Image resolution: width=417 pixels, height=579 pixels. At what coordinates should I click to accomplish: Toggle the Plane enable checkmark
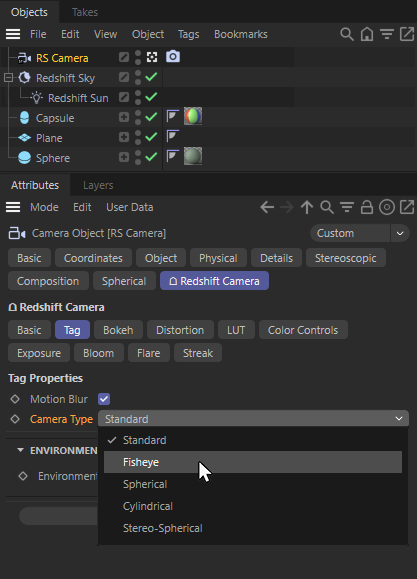click(151, 137)
